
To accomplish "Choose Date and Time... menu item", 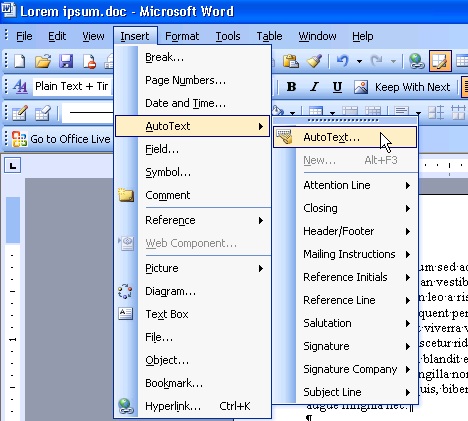I will [192, 103].
